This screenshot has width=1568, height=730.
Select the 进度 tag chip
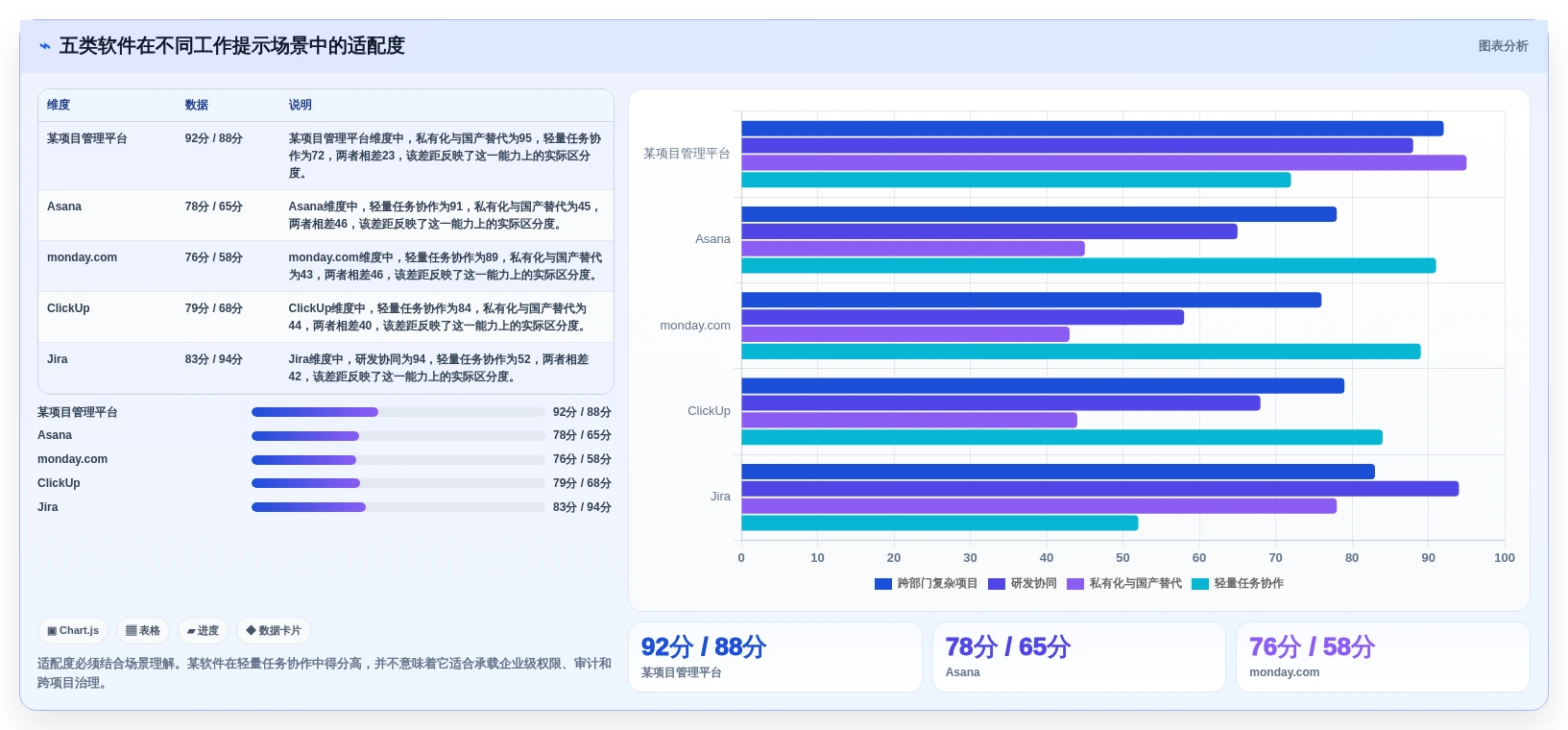[x=203, y=631]
